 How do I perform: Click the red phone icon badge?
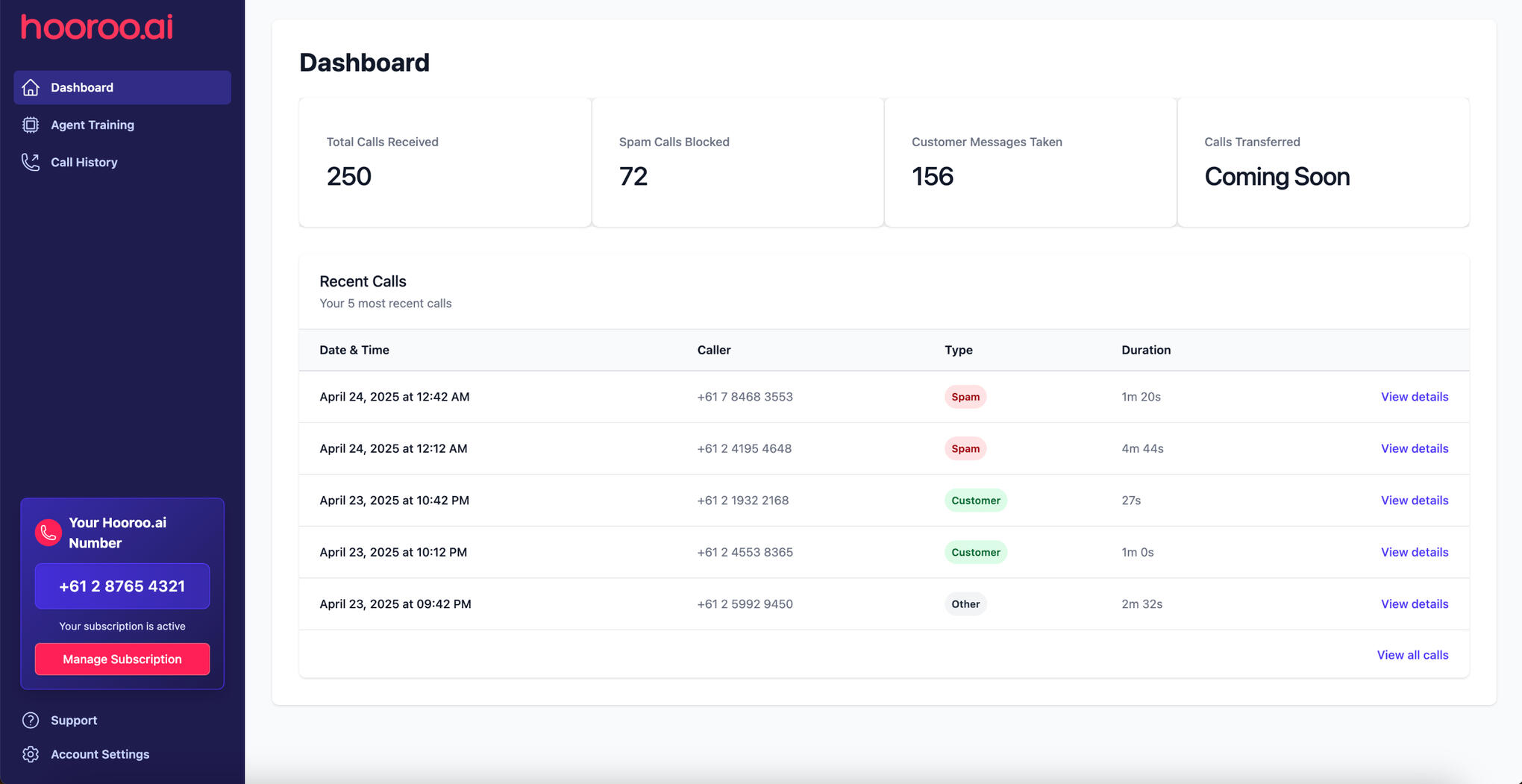(48, 533)
